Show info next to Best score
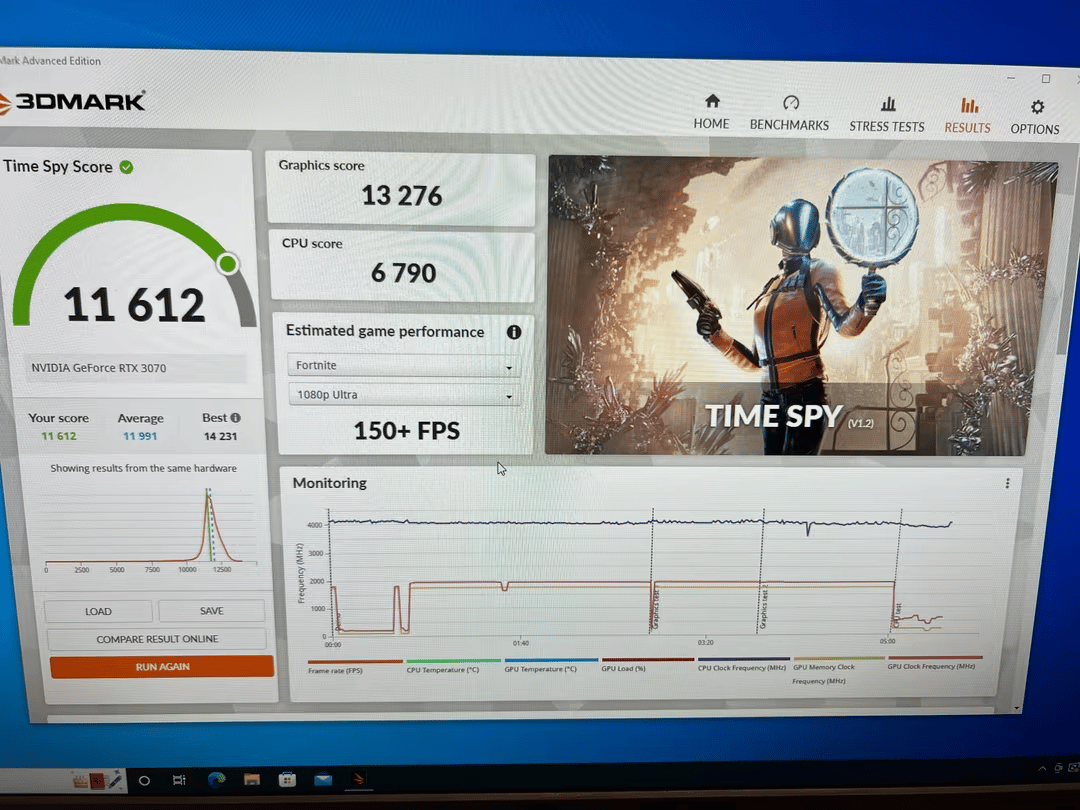 pyautogui.click(x=236, y=417)
